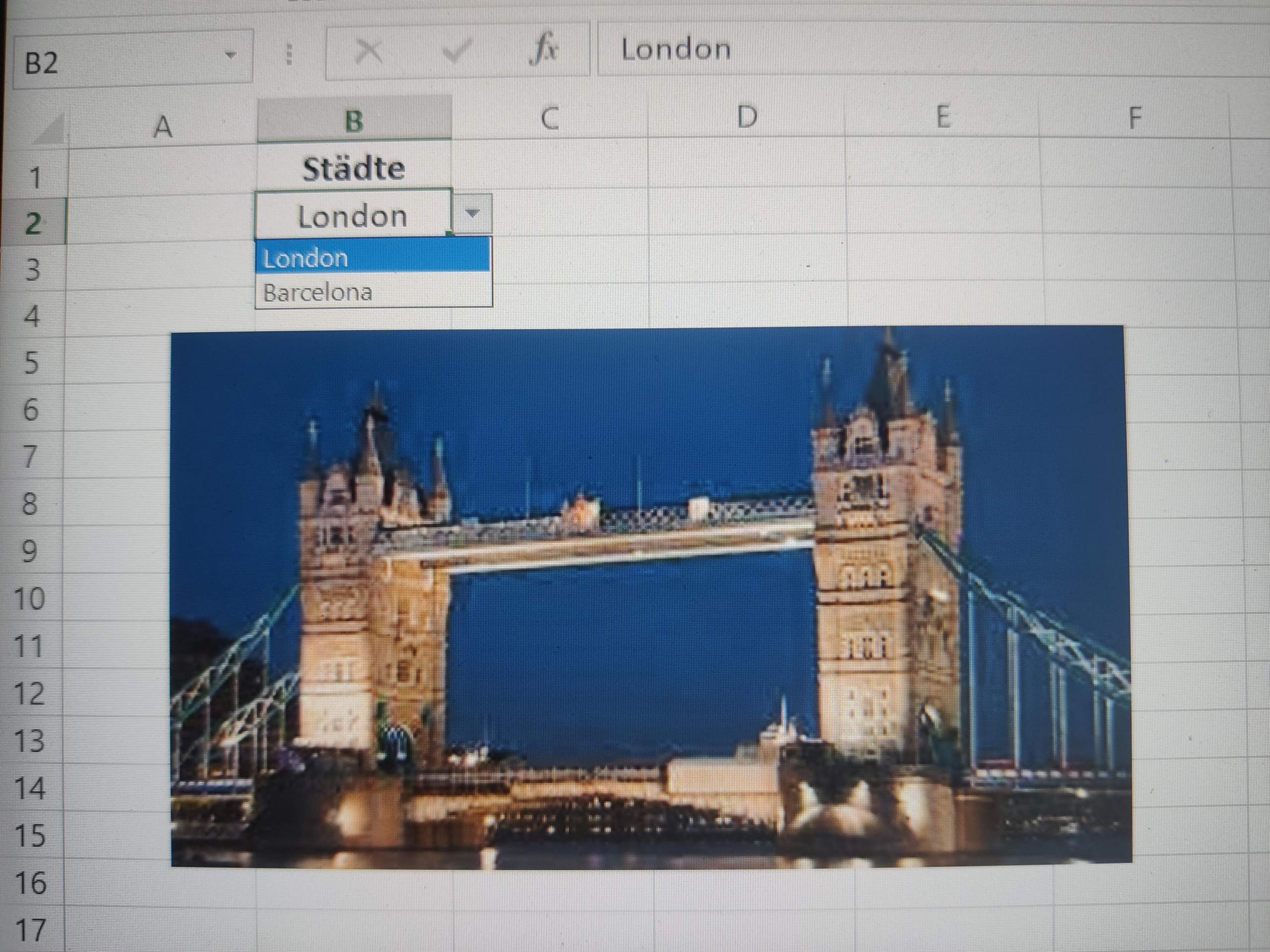Select row 10 by clicking its header
Screen dimensions: 1270x952
(x=32, y=597)
